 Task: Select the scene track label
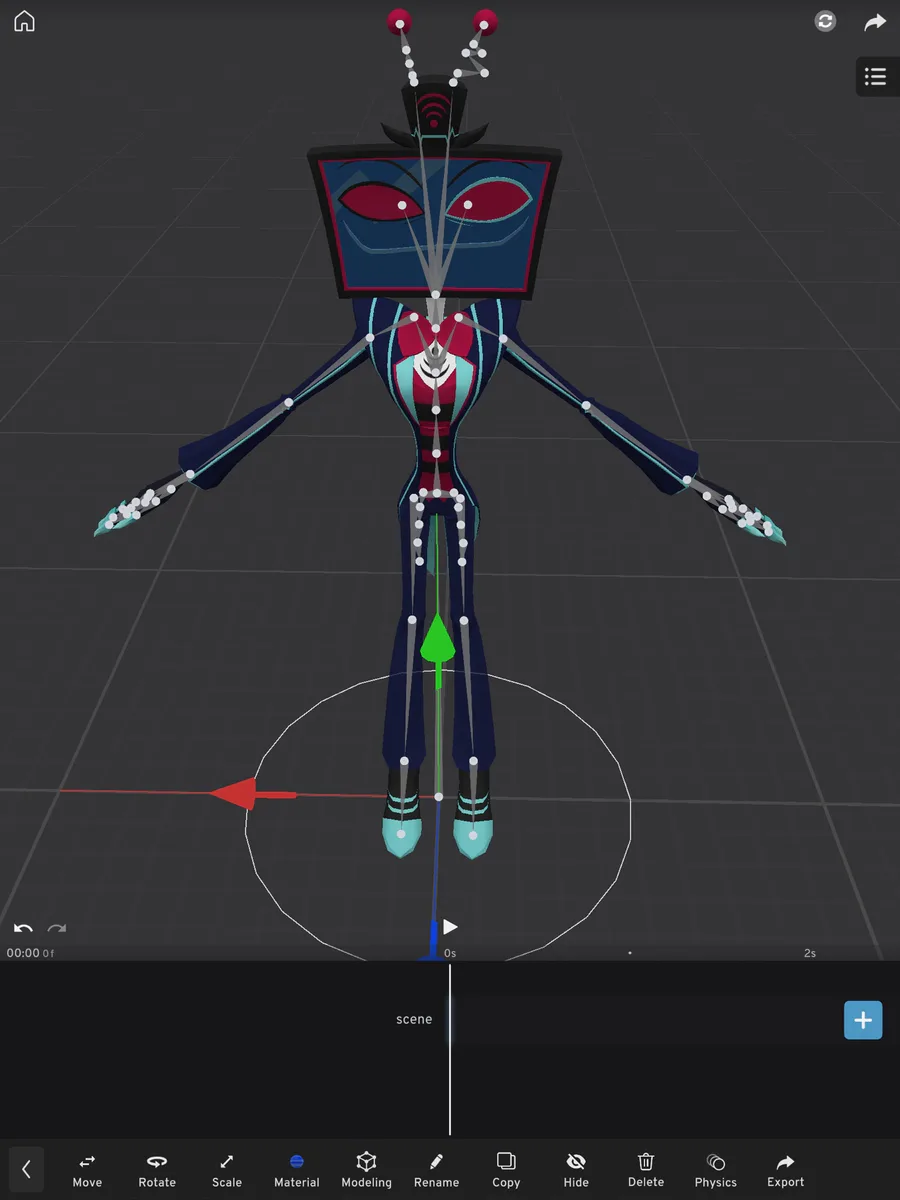tap(414, 1019)
